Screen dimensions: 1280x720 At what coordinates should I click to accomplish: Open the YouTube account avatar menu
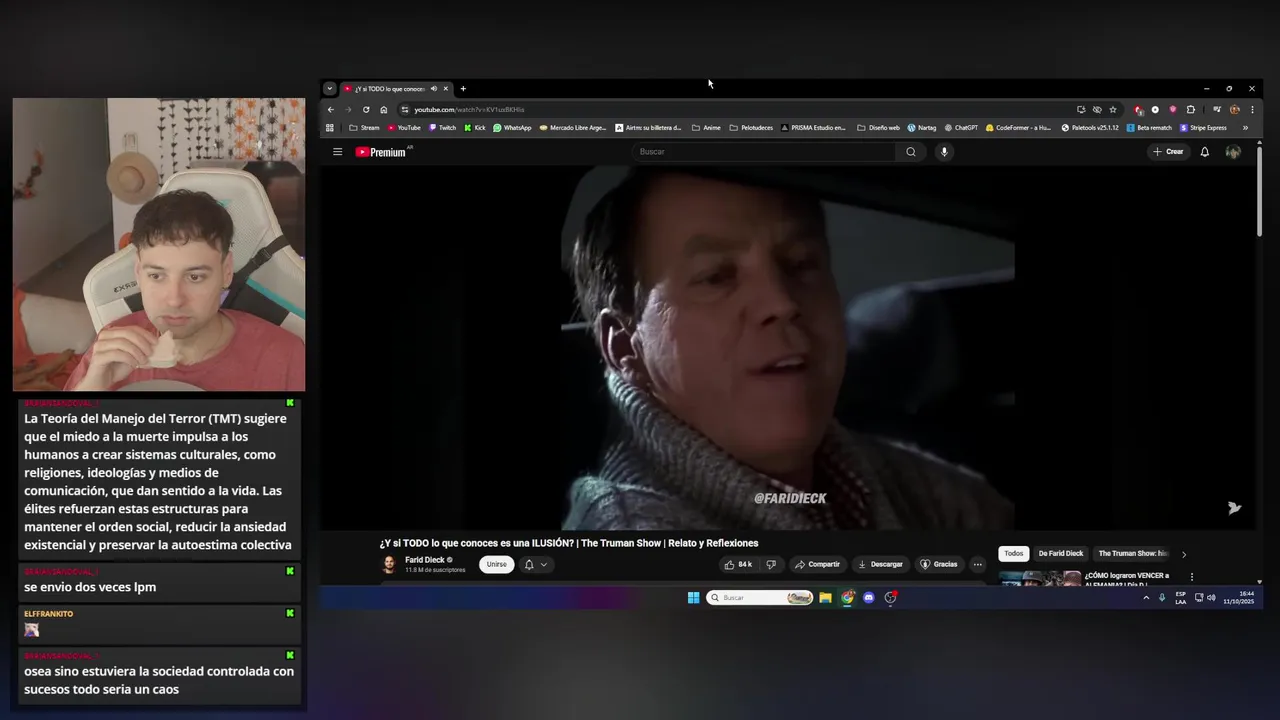click(1233, 152)
